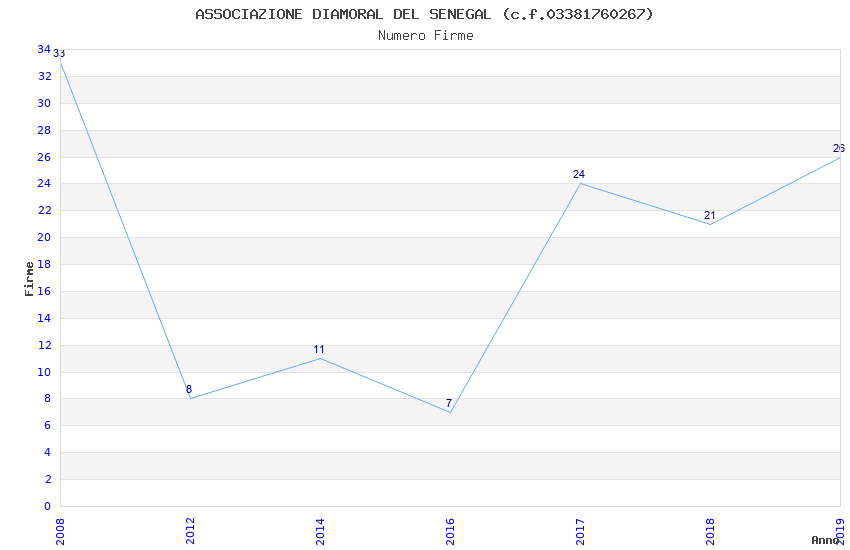This screenshot has height=550, width=850.
Task: Click y-axis tick value 0
Action: tap(48, 506)
